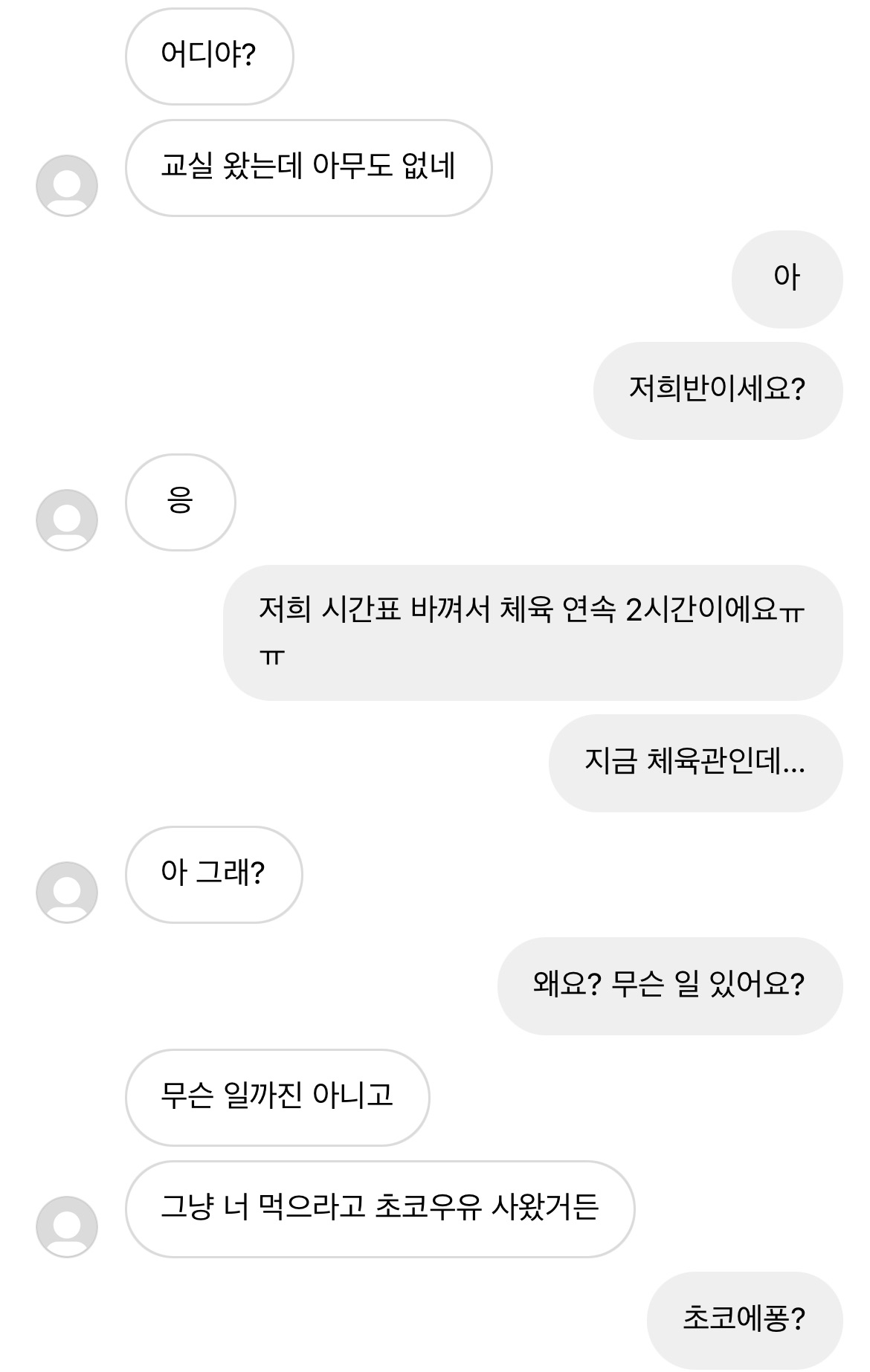Tap the '지금 체육관인데...' message bubble
The image size is (870, 1372).
coord(695,763)
